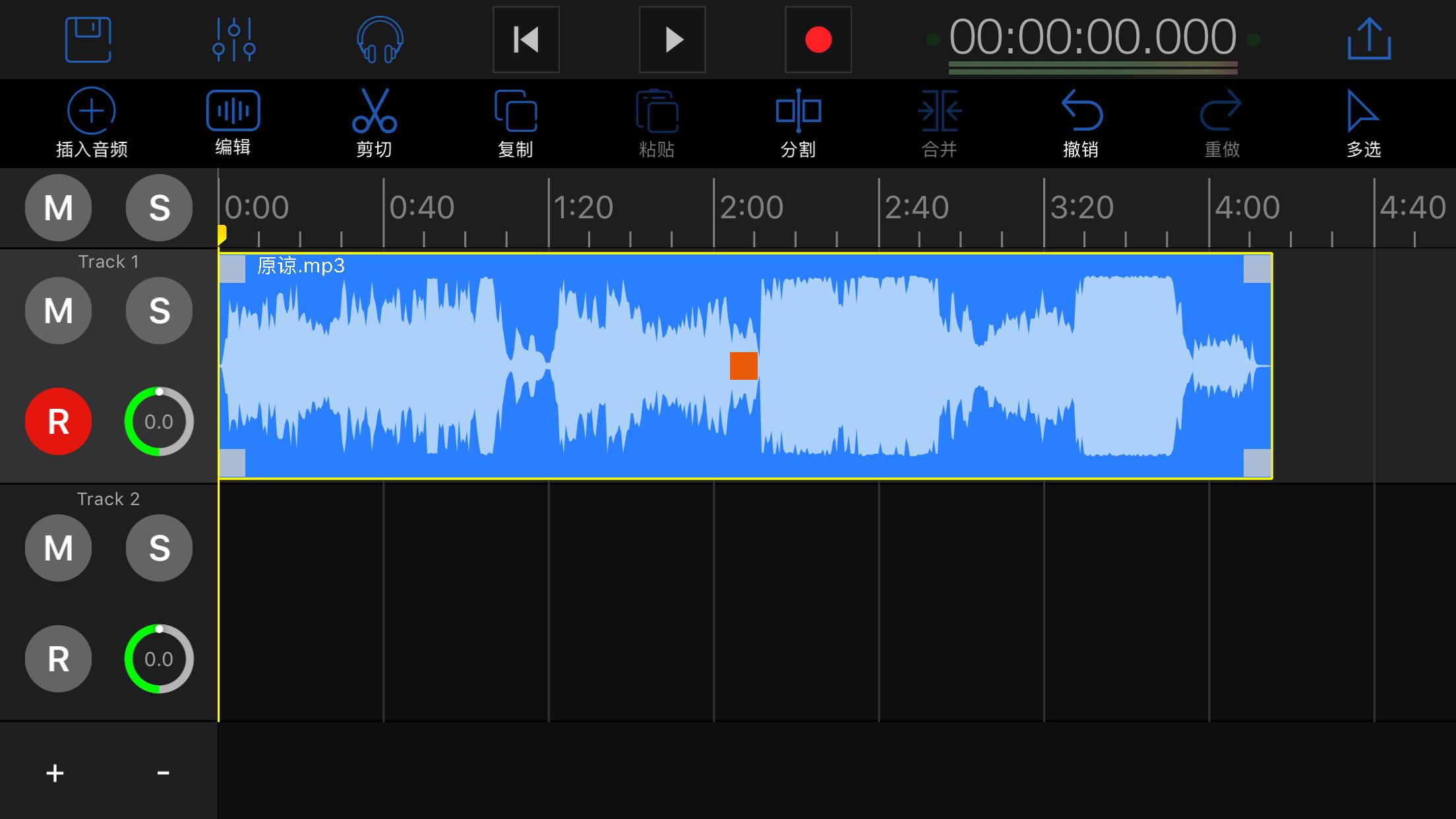The width and height of the screenshot is (1456, 819).
Task: Disarm recording on Track 1
Action: click(x=58, y=421)
